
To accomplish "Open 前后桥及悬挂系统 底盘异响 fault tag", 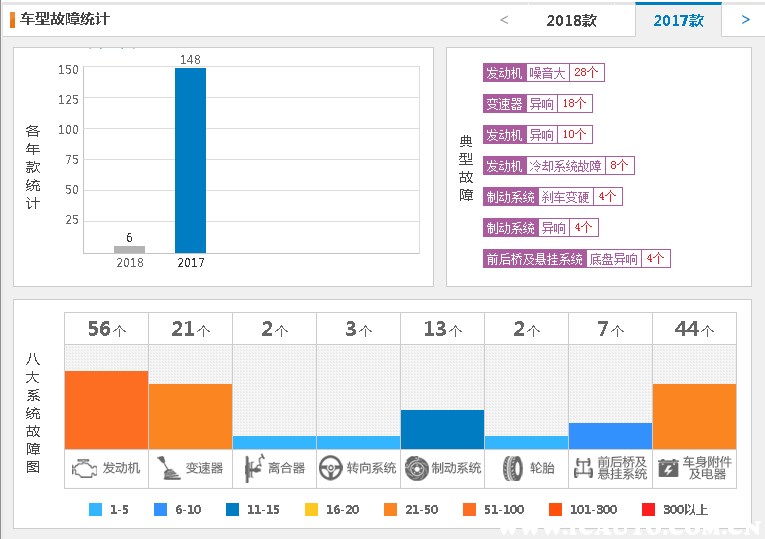I will [x=576, y=259].
